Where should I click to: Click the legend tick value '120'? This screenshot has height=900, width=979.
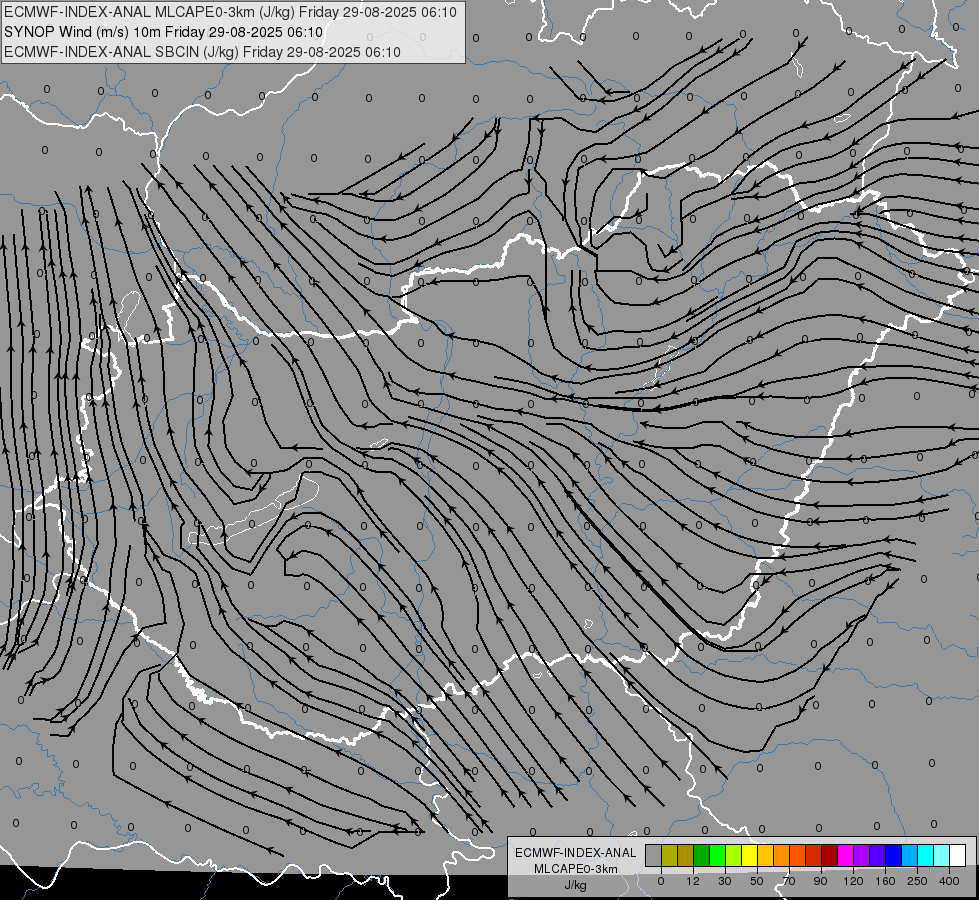(x=853, y=881)
